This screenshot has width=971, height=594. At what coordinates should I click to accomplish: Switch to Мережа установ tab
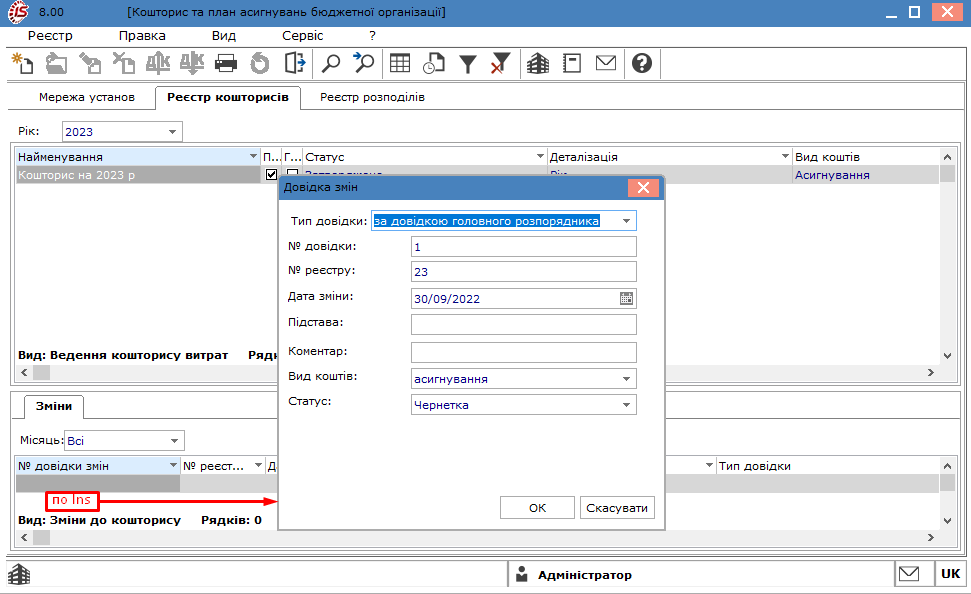tap(87, 97)
